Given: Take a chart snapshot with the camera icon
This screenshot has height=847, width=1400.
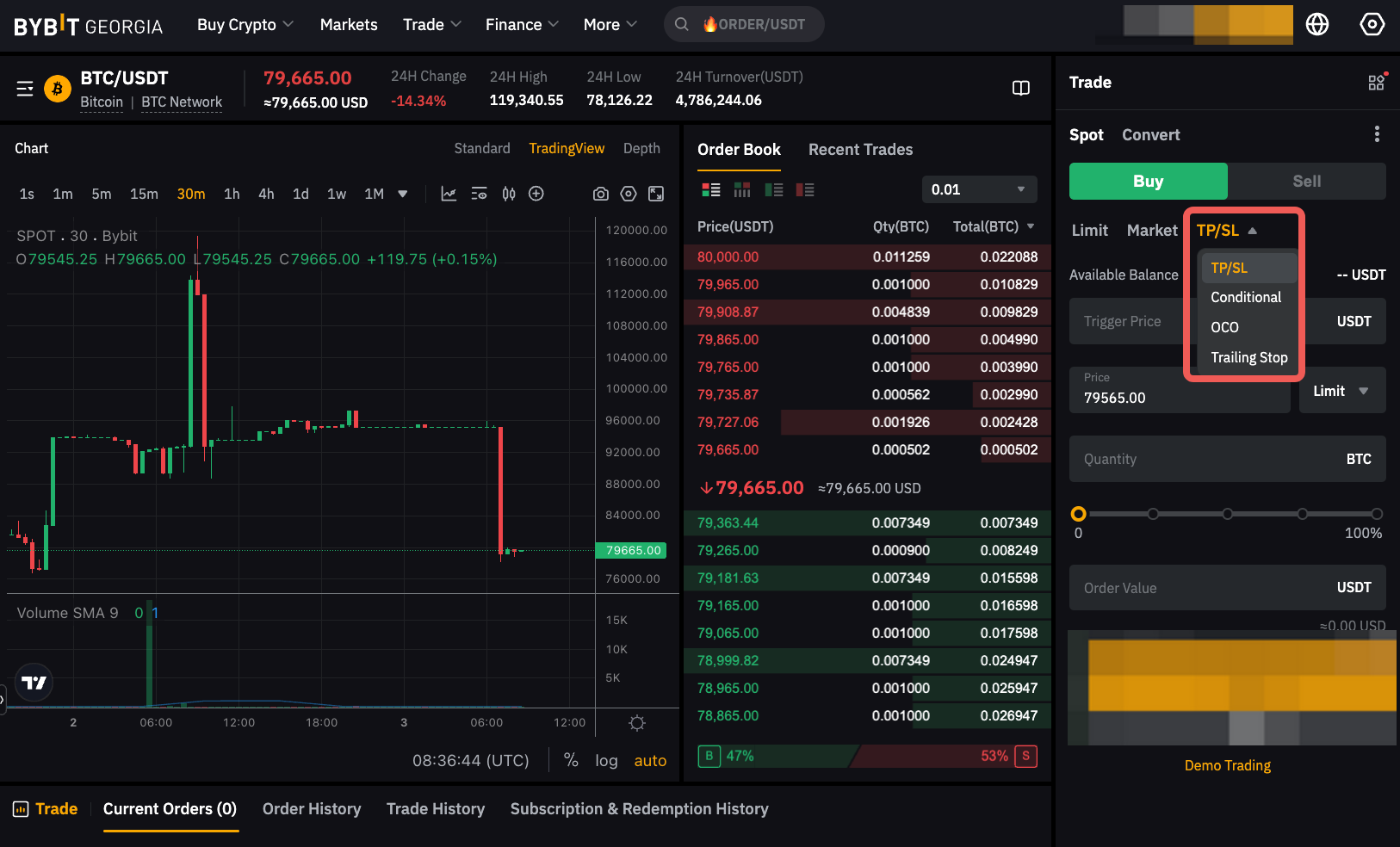Looking at the screenshot, I should (x=601, y=194).
